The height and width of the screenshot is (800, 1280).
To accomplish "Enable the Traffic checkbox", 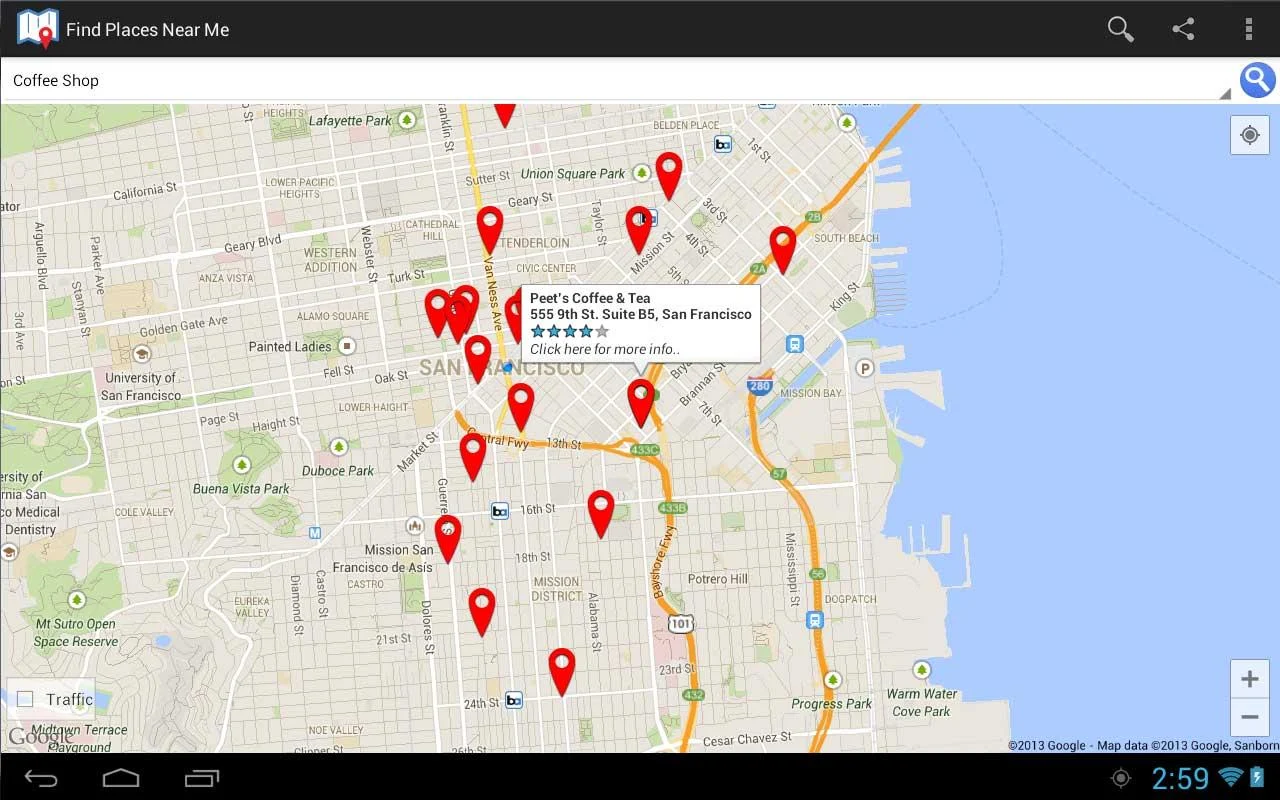I will point(26,699).
